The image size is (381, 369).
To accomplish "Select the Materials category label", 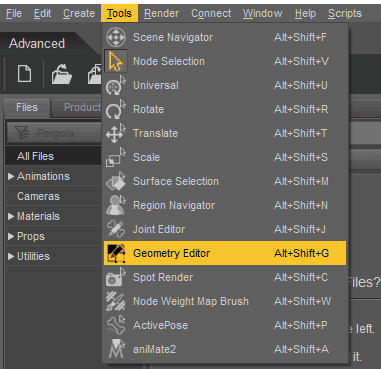I will click(38, 216).
